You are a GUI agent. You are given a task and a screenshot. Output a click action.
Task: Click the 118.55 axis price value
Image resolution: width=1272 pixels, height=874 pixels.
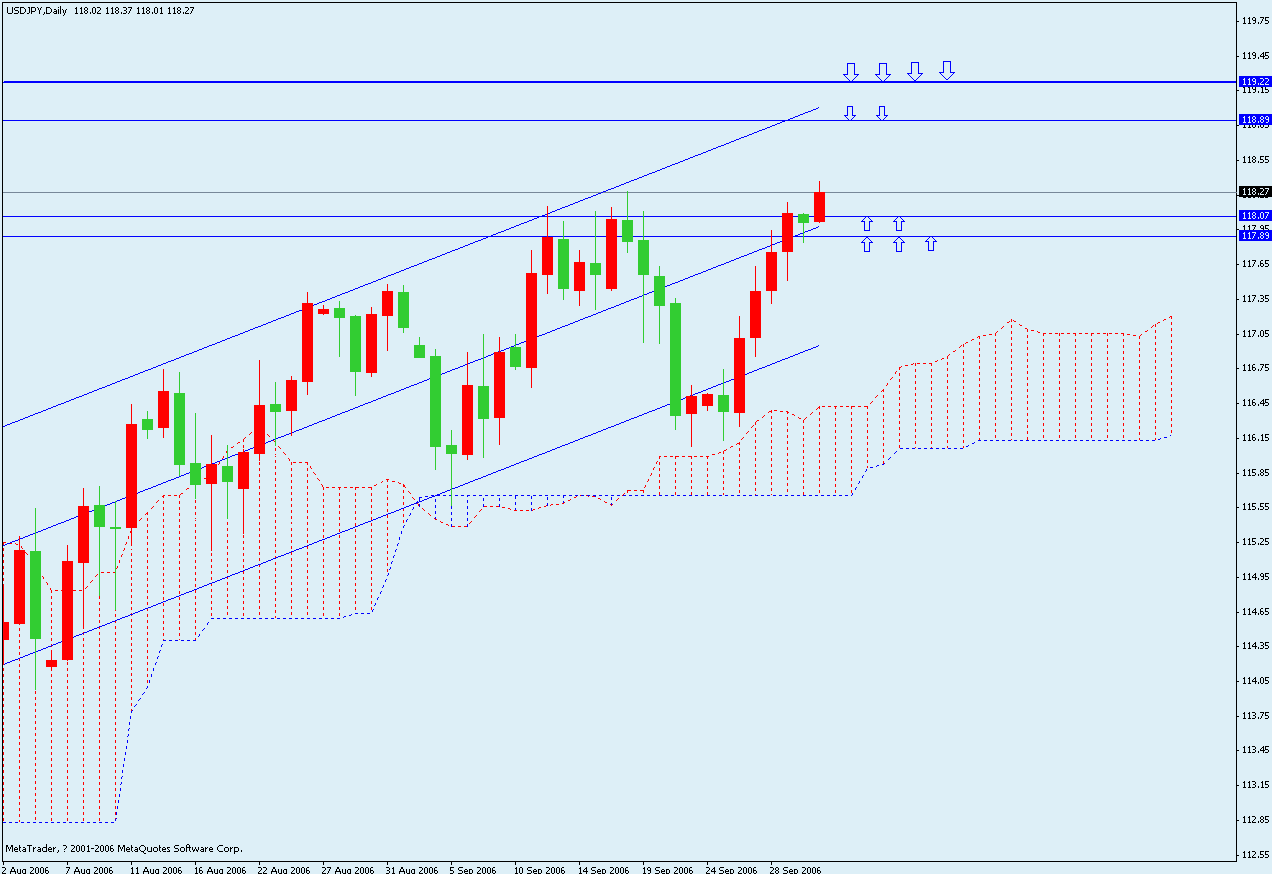tap(1255, 160)
